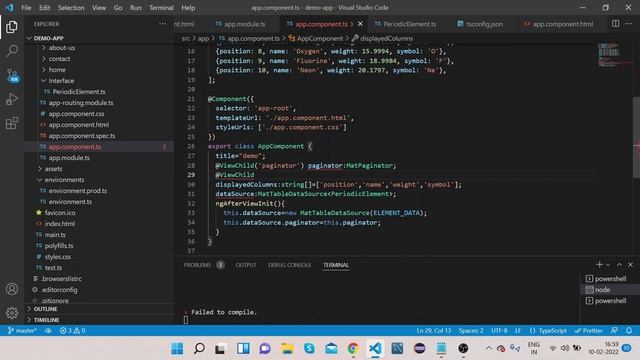Open favicon.ico in explorer
640x360 pixels.
coord(60,213)
